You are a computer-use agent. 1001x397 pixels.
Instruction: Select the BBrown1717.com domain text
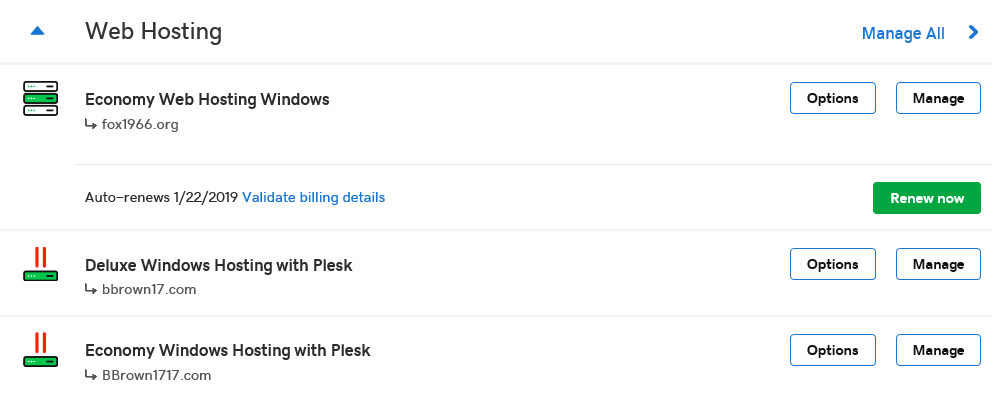click(x=156, y=375)
